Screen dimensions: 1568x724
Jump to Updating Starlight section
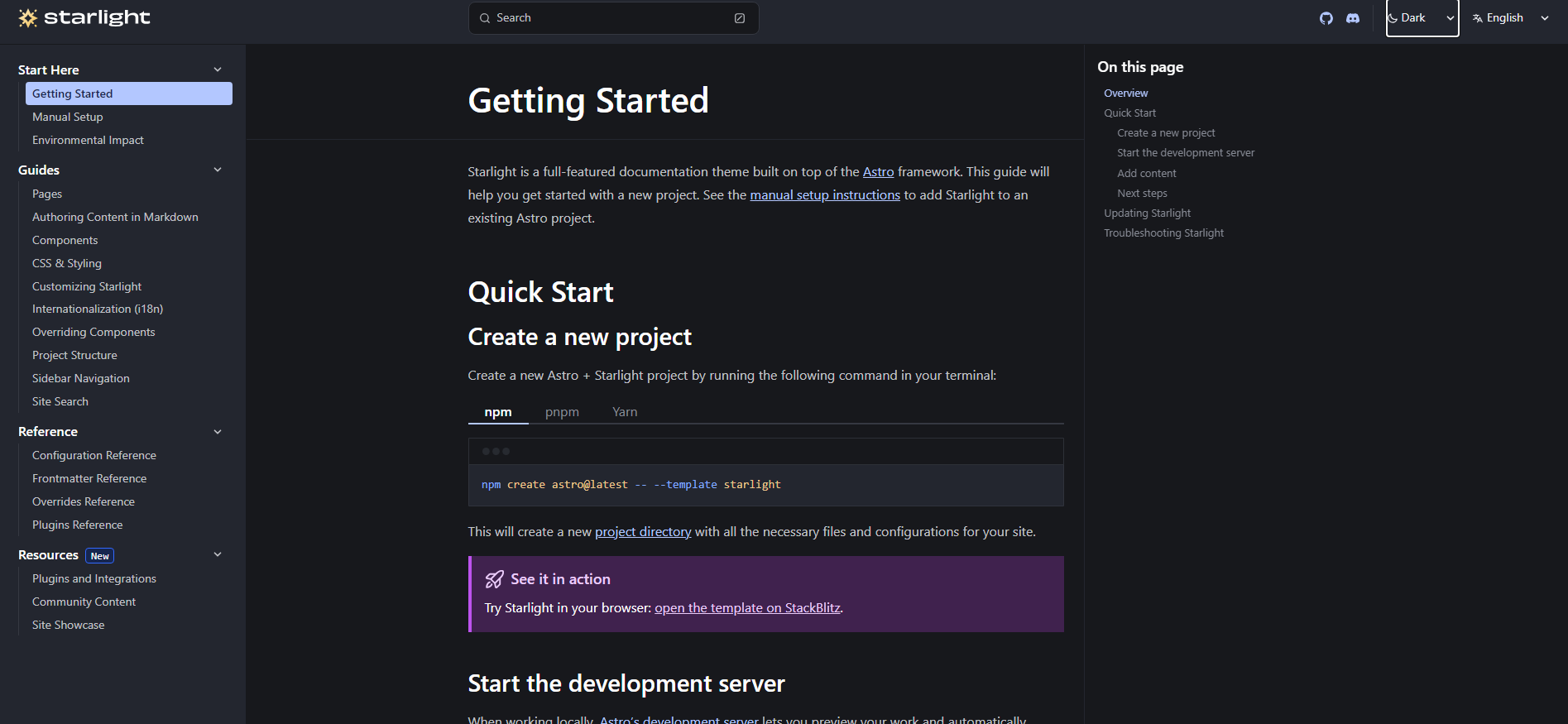(x=1147, y=213)
